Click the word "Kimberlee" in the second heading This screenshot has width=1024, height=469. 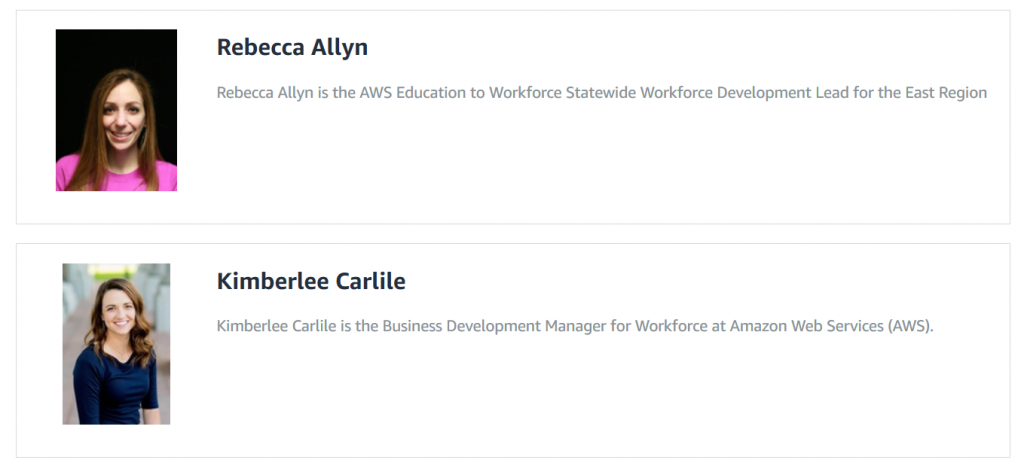(x=272, y=282)
